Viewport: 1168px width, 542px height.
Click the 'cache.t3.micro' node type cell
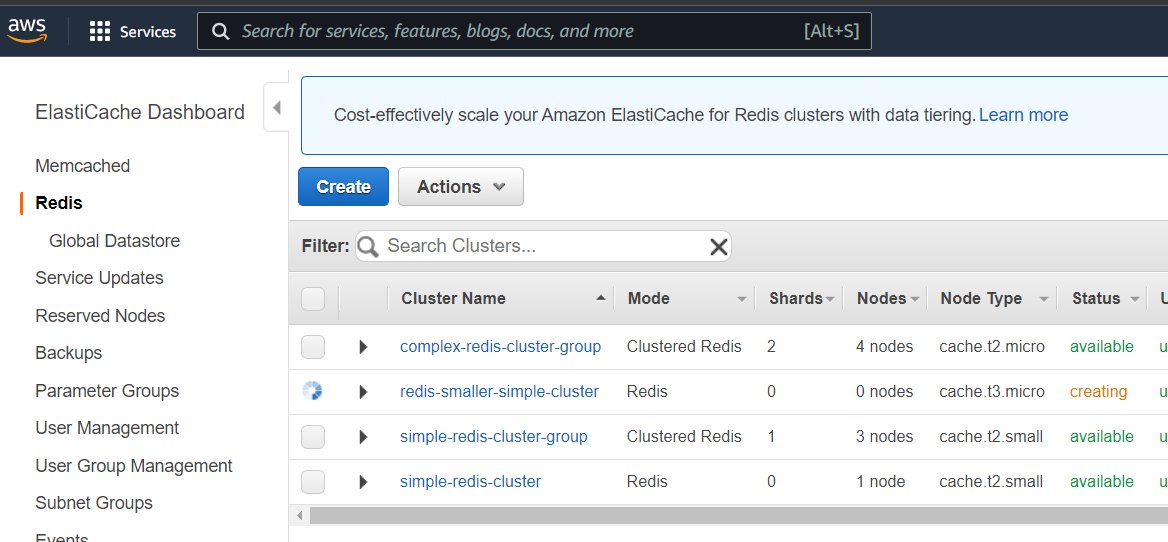(992, 392)
